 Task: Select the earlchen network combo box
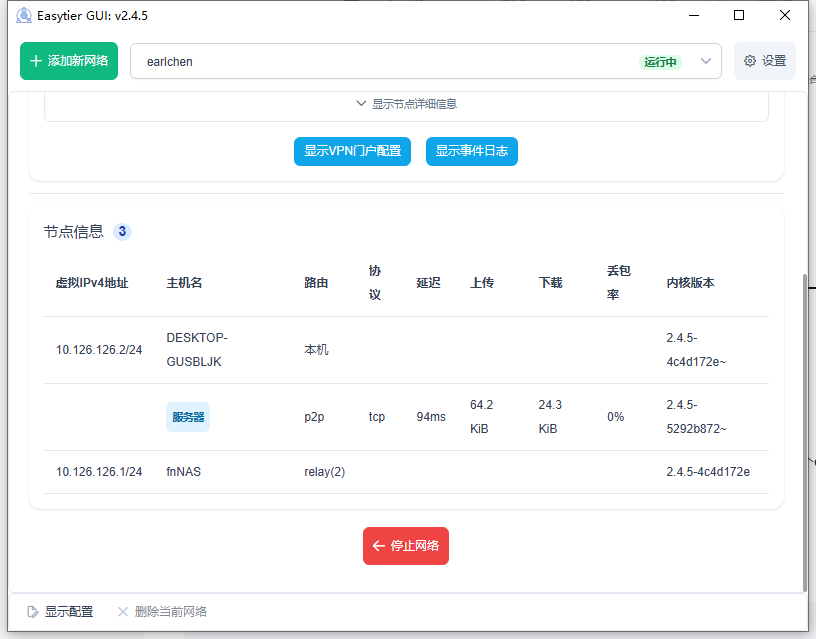click(426, 61)
